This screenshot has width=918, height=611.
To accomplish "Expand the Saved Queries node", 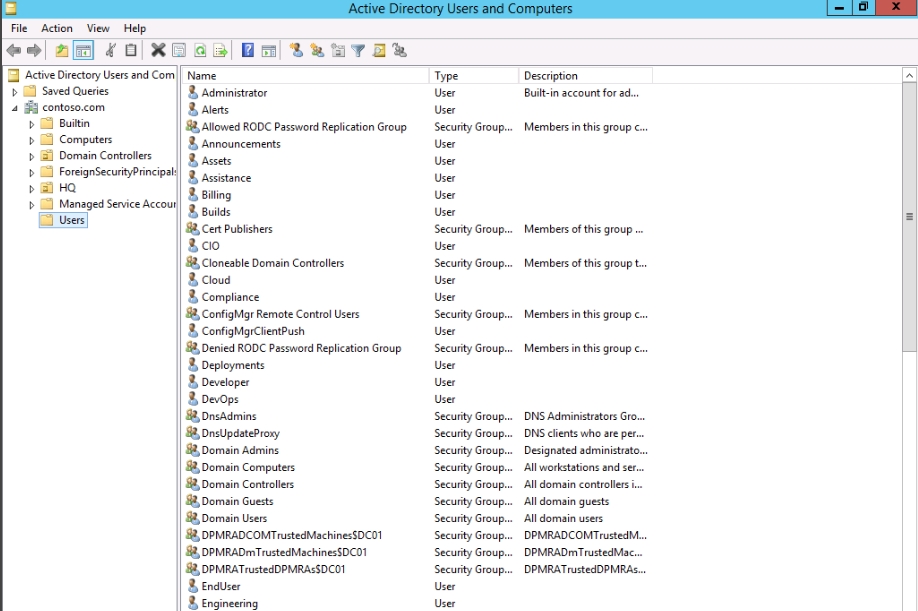I will 15,92.
